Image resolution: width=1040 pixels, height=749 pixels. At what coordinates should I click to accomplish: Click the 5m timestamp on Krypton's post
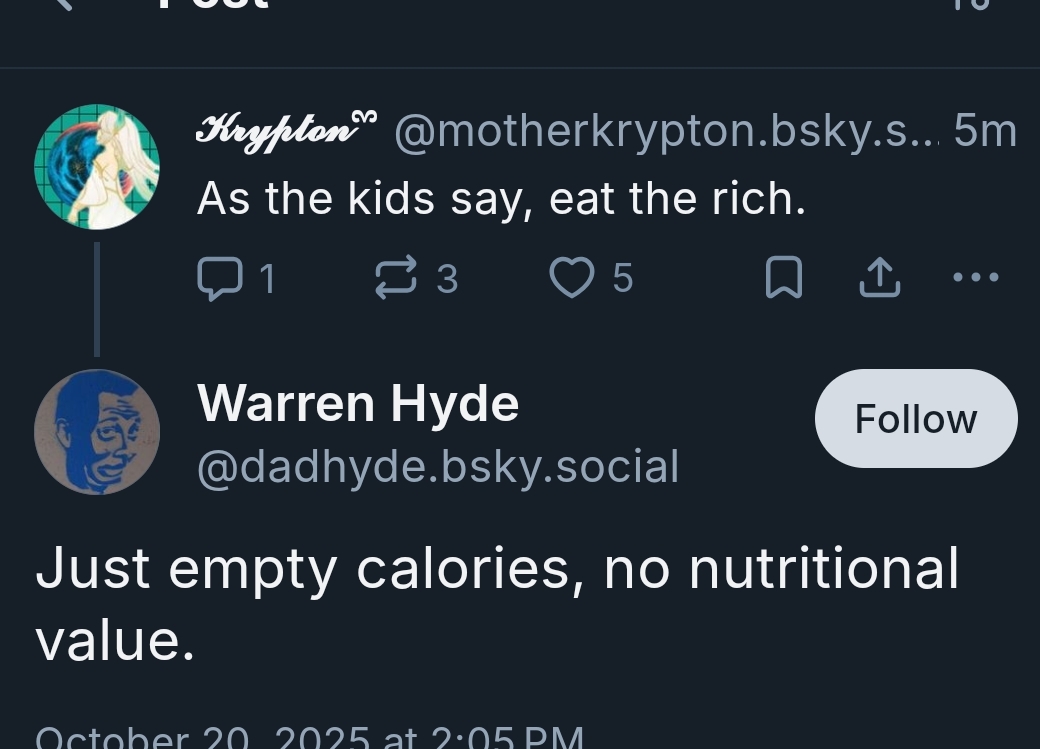tap(985, 131)
